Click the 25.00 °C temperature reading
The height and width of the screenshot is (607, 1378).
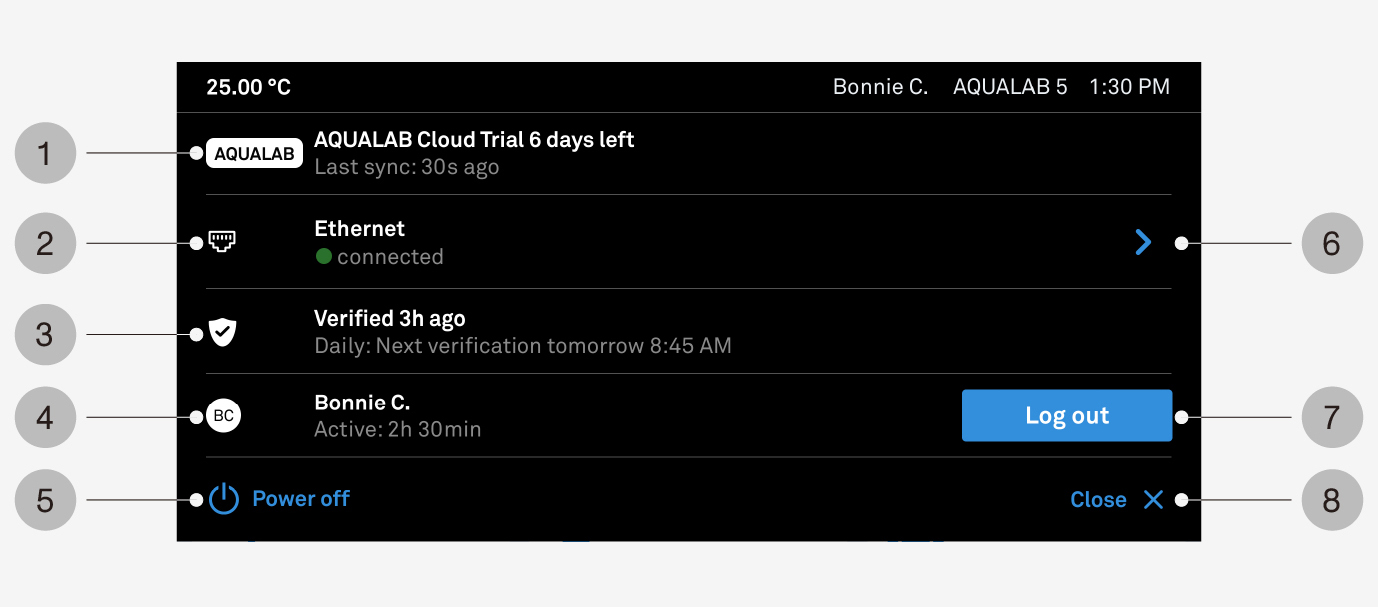249,88
